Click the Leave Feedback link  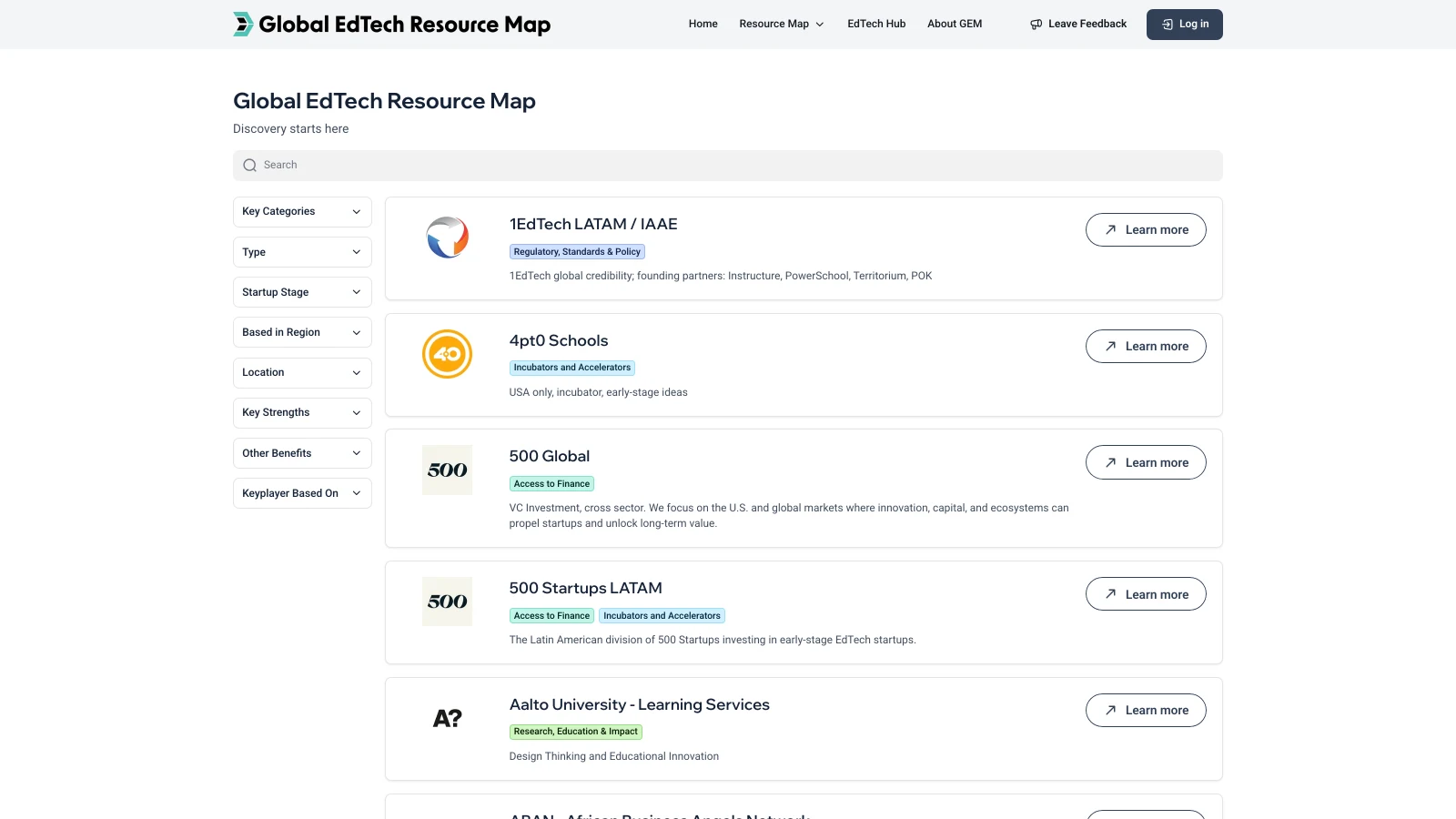click(1078, 25)
